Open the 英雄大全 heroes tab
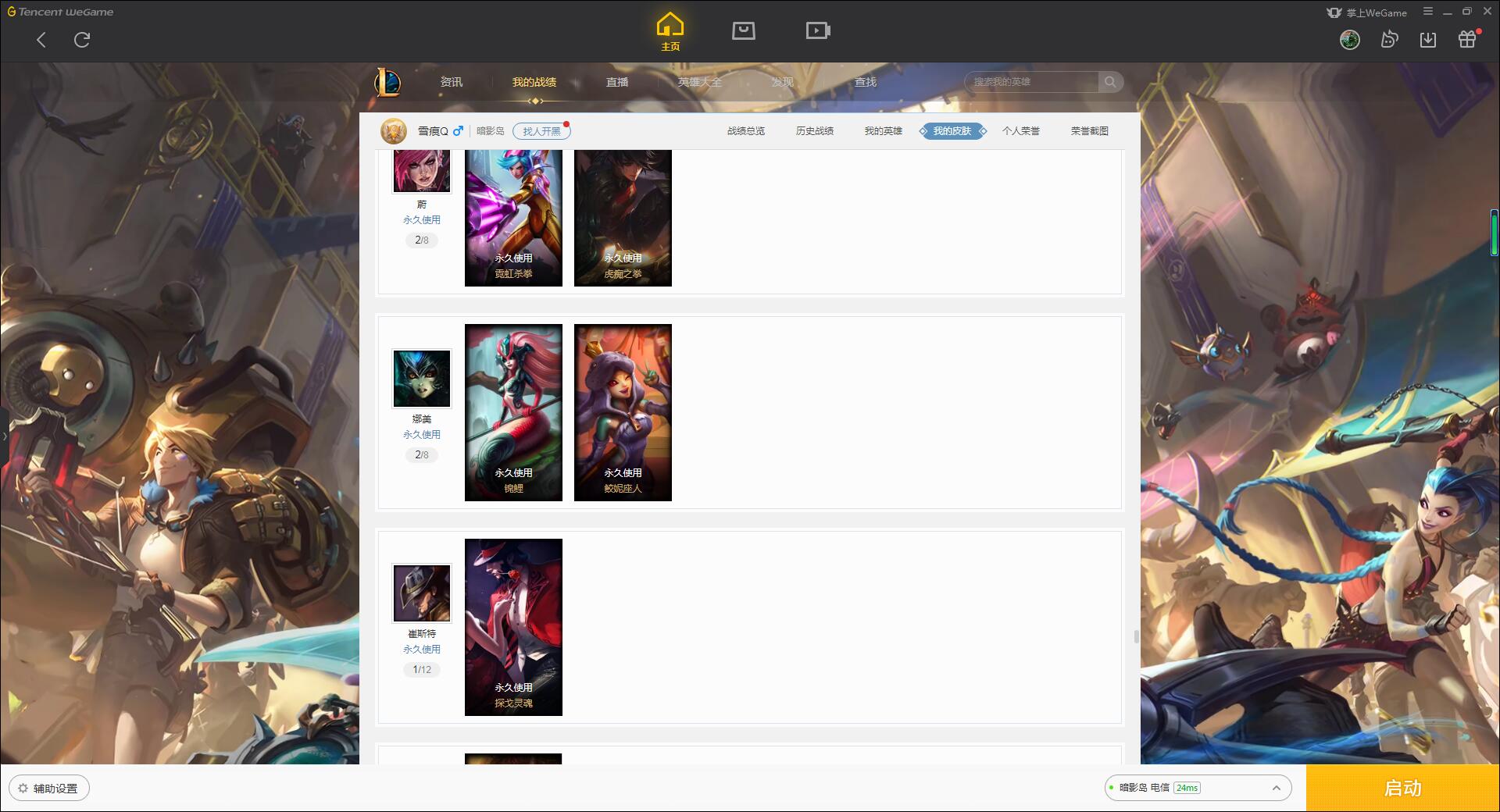Viewport: 1500px width, 812px height. pyautogui.click(x=700, y=82)
